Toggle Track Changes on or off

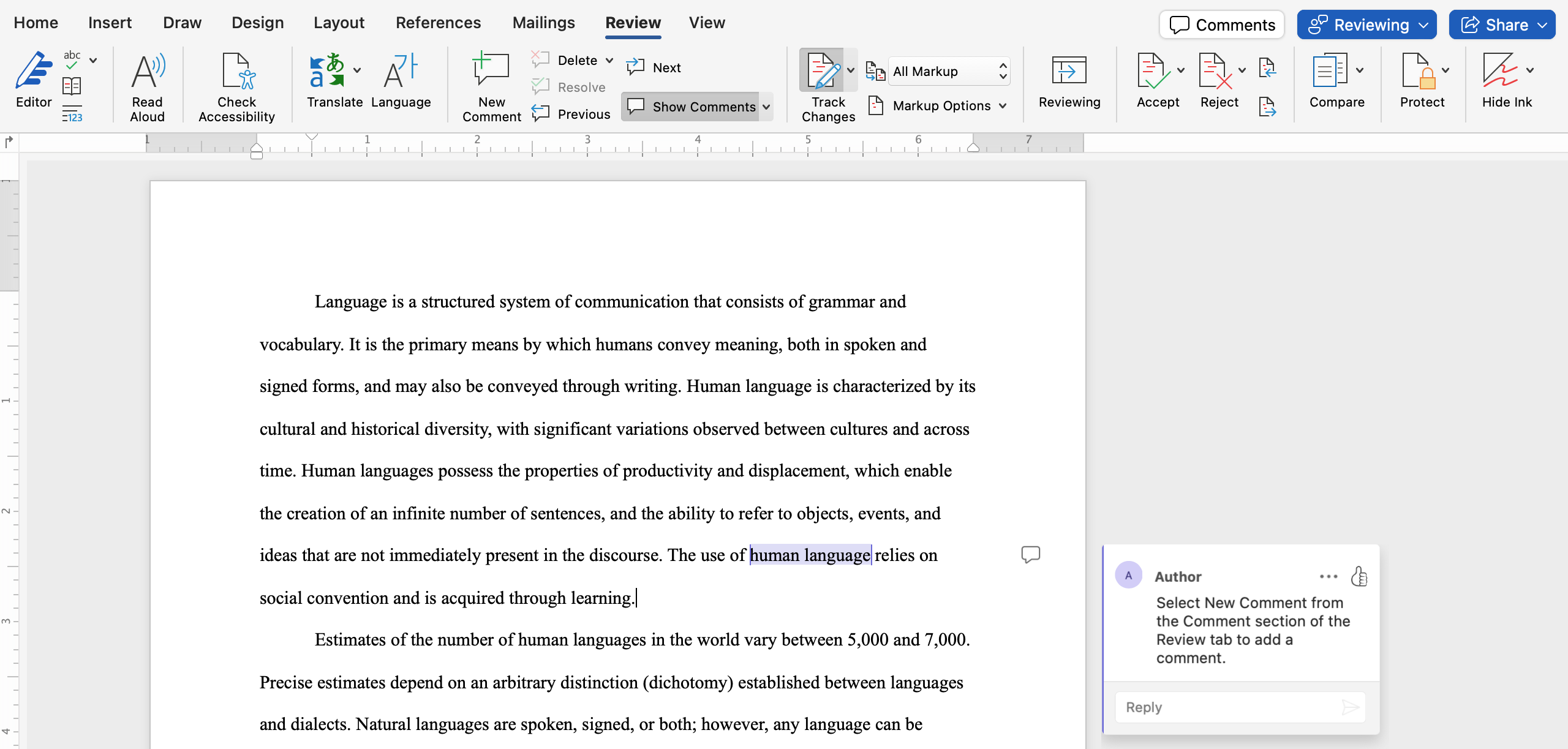[x=821, y=71]
